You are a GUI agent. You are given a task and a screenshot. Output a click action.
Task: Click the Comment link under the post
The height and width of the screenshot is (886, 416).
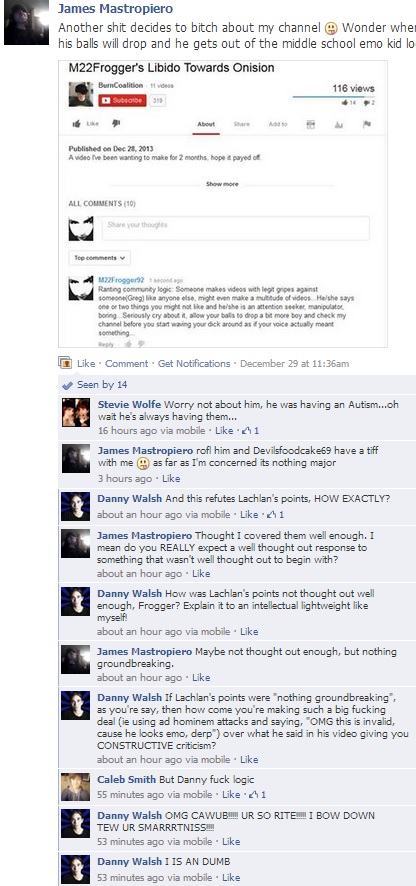[x=127, y=363]
